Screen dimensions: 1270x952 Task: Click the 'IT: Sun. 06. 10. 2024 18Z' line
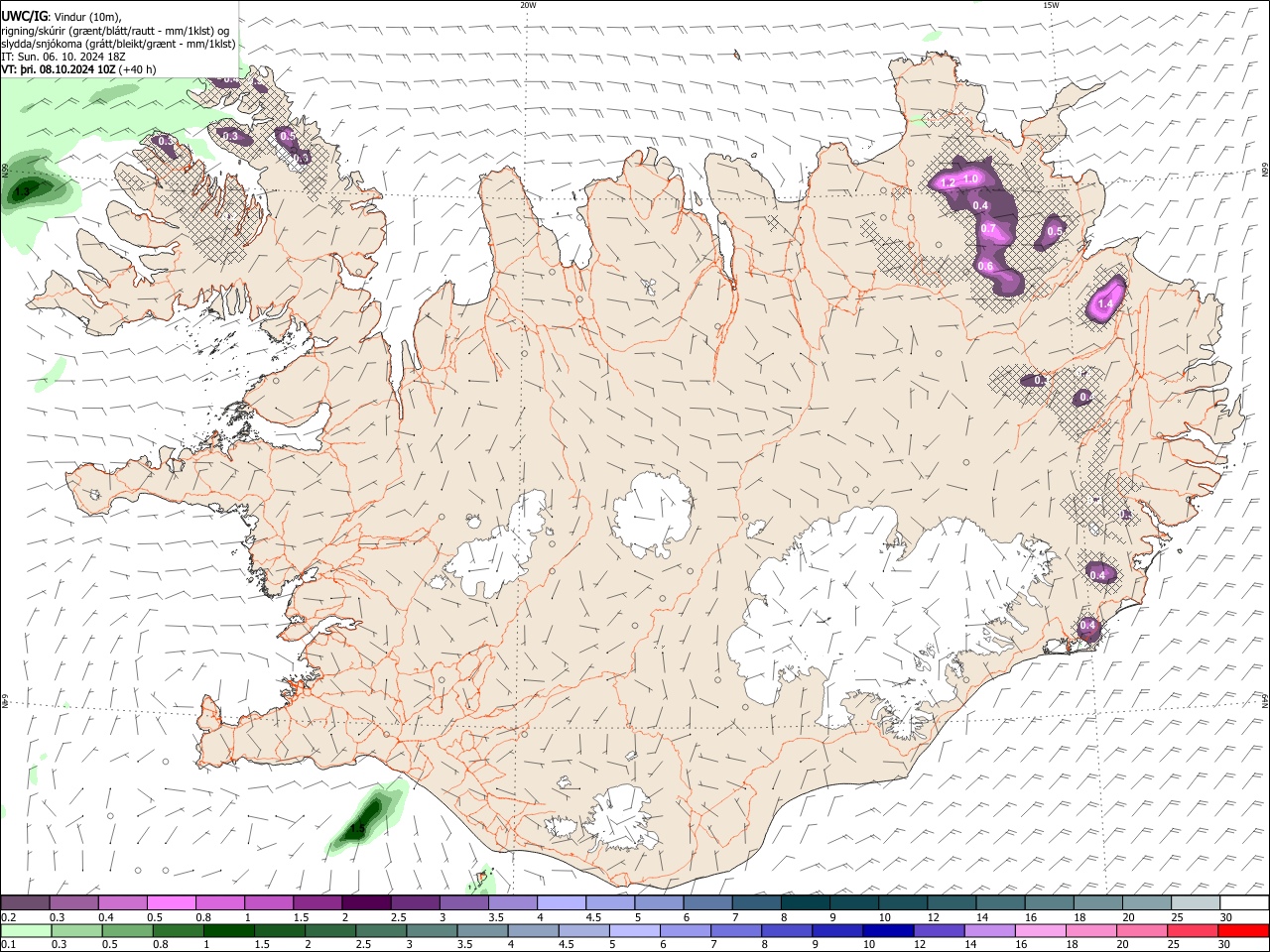coord(63,57)
